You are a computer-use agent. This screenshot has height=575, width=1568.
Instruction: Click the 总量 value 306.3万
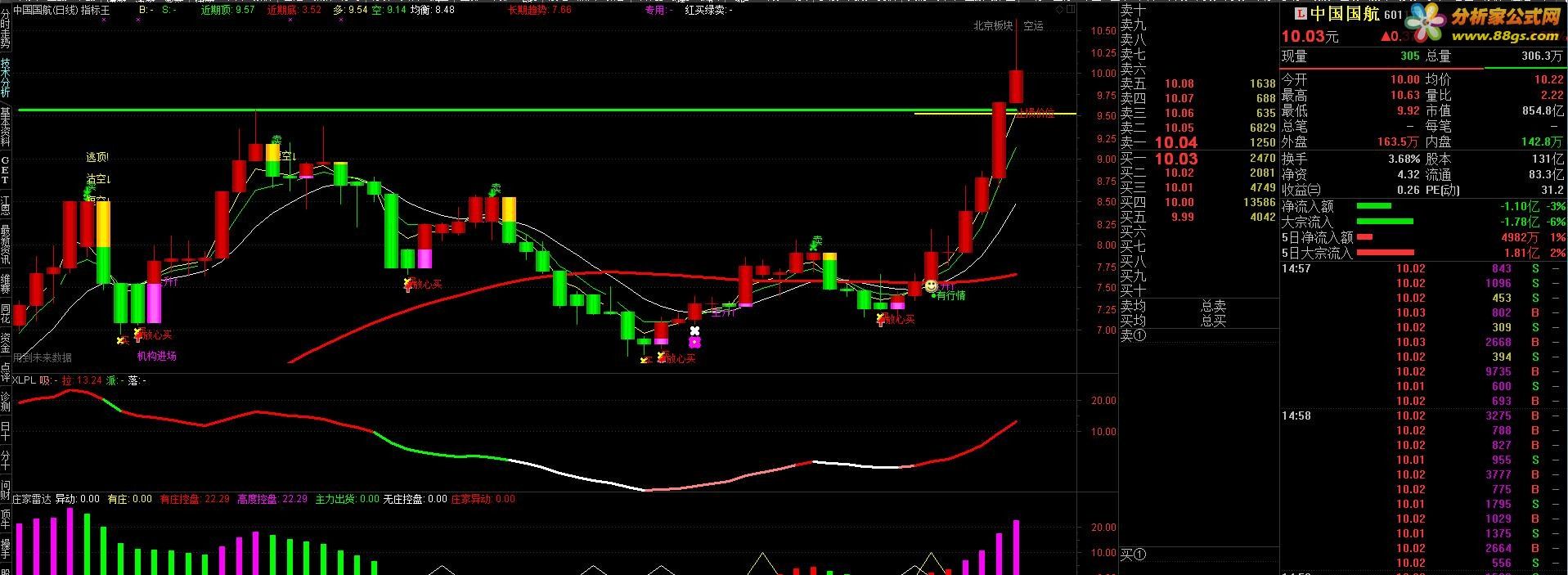pos(1542,56)
